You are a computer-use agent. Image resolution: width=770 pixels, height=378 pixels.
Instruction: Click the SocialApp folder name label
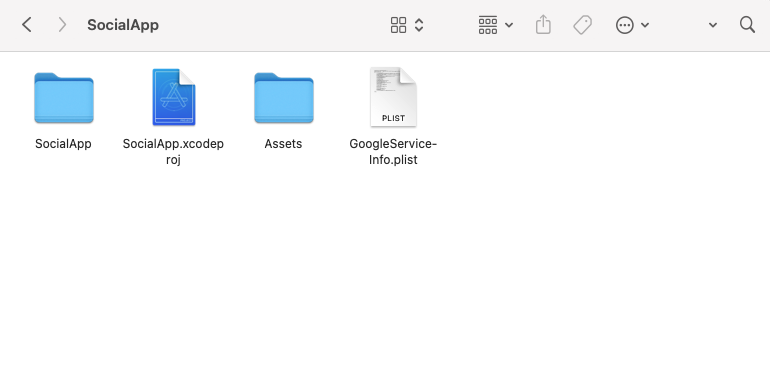63,144
